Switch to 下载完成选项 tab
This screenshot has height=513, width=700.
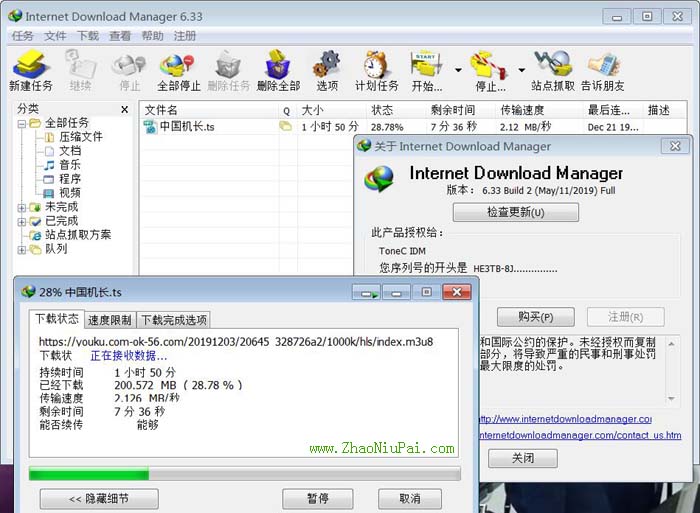[x=174, y=320]
